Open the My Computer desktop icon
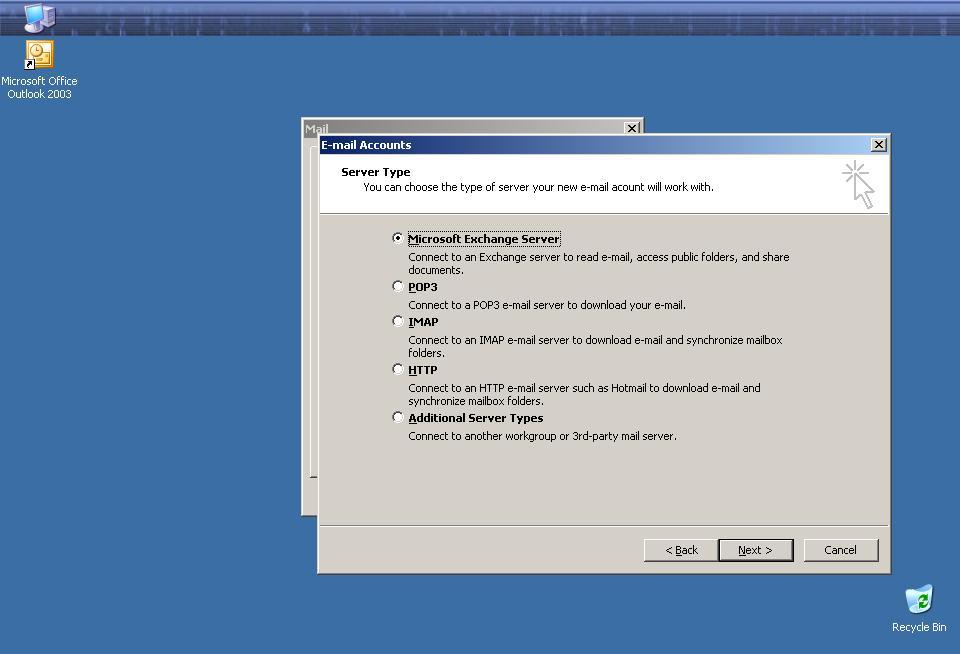This screenshot has width=960, height=654. (x=40, y=17)
